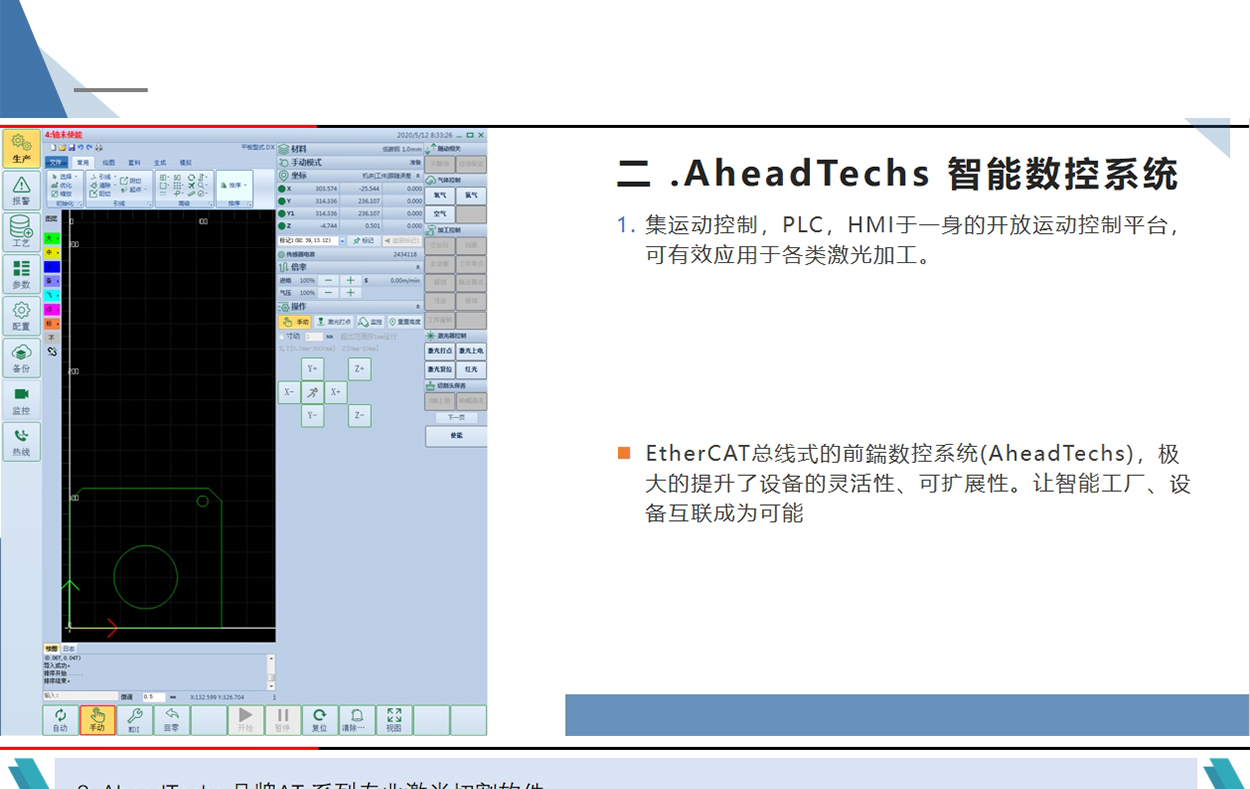The width and height of the screenshot is (1250, 789).
Task: Toggle the 手动 manual mode button in the bottom bar
Action: (97, 720)
